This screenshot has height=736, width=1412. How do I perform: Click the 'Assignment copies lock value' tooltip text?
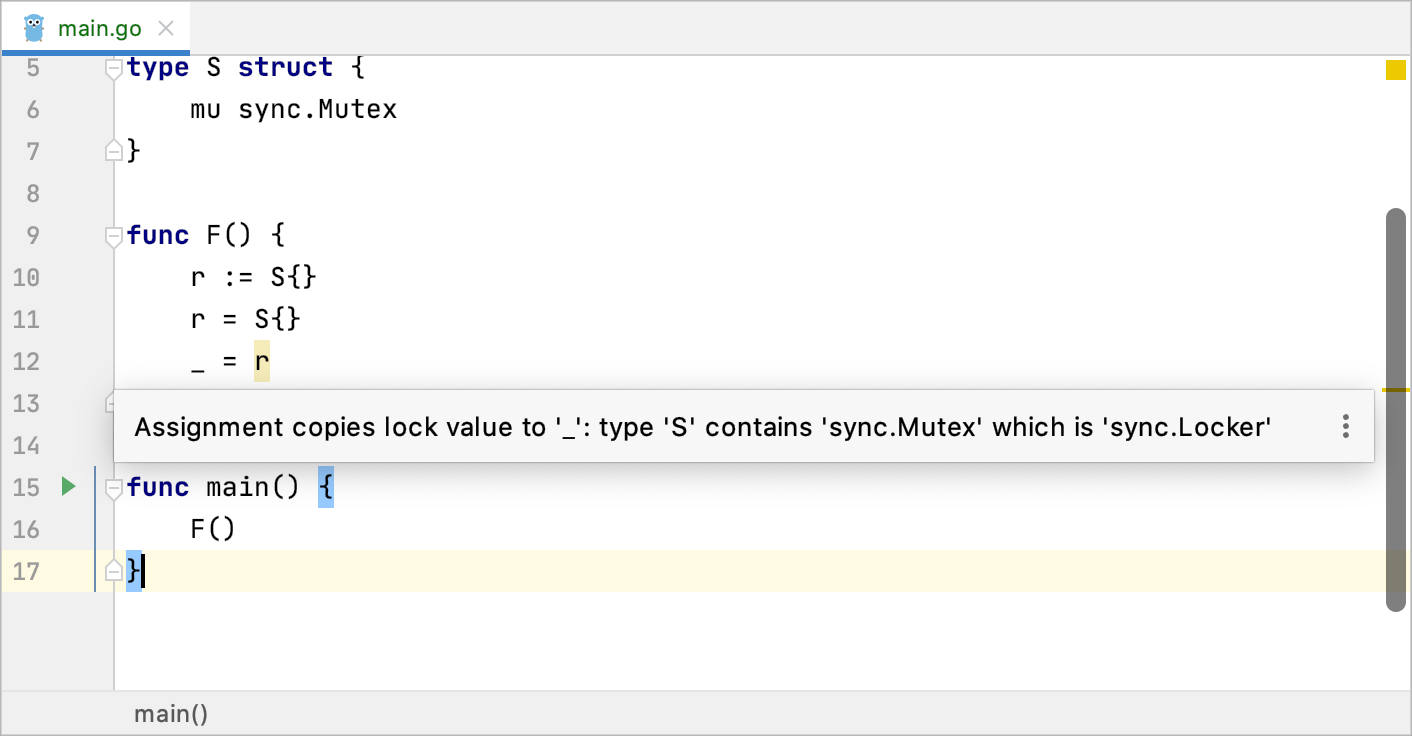703,427
